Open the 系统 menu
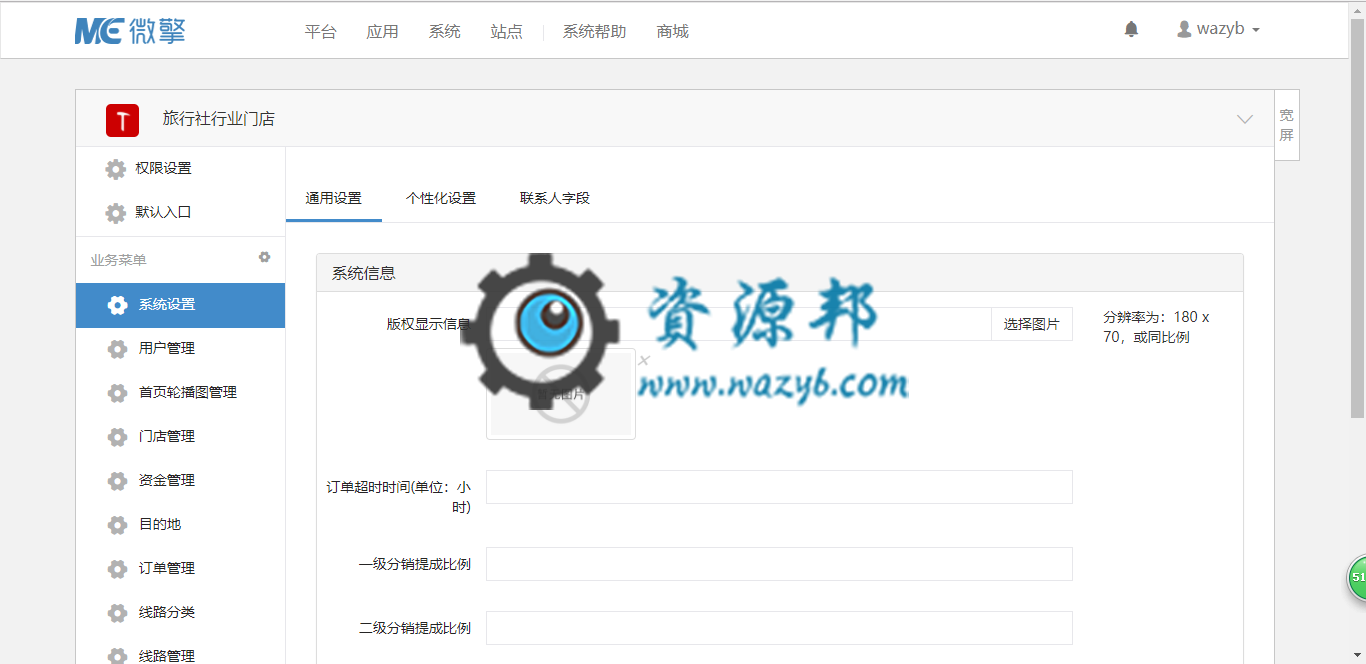Screen dimensions: 1366x664 pyautogui.click(x=444, y=31)
